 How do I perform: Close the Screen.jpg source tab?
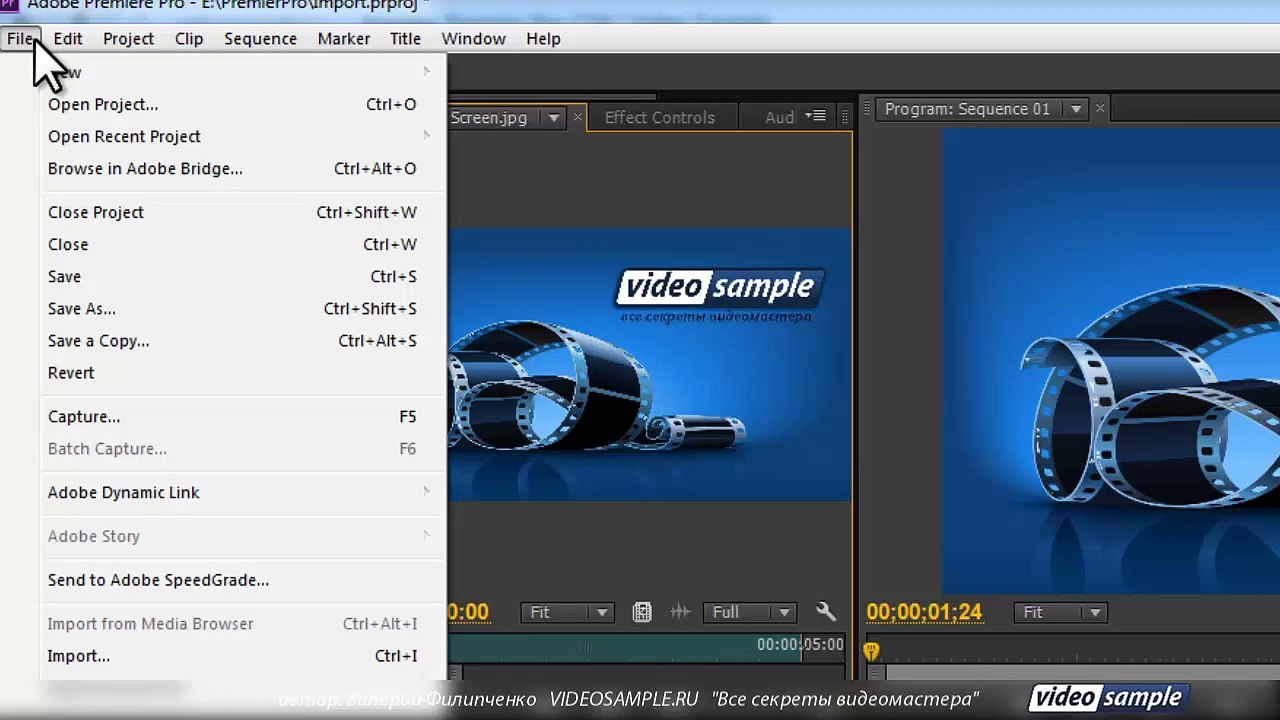tap(577, 117)
